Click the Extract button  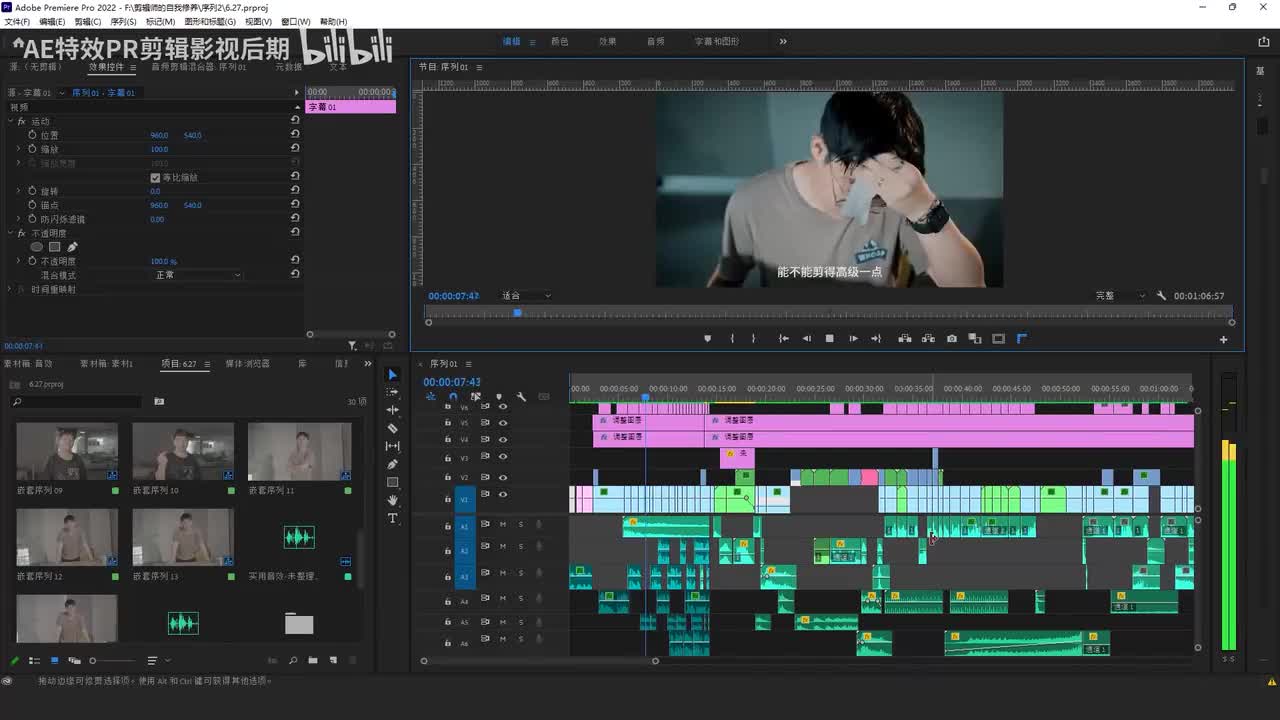928,339
